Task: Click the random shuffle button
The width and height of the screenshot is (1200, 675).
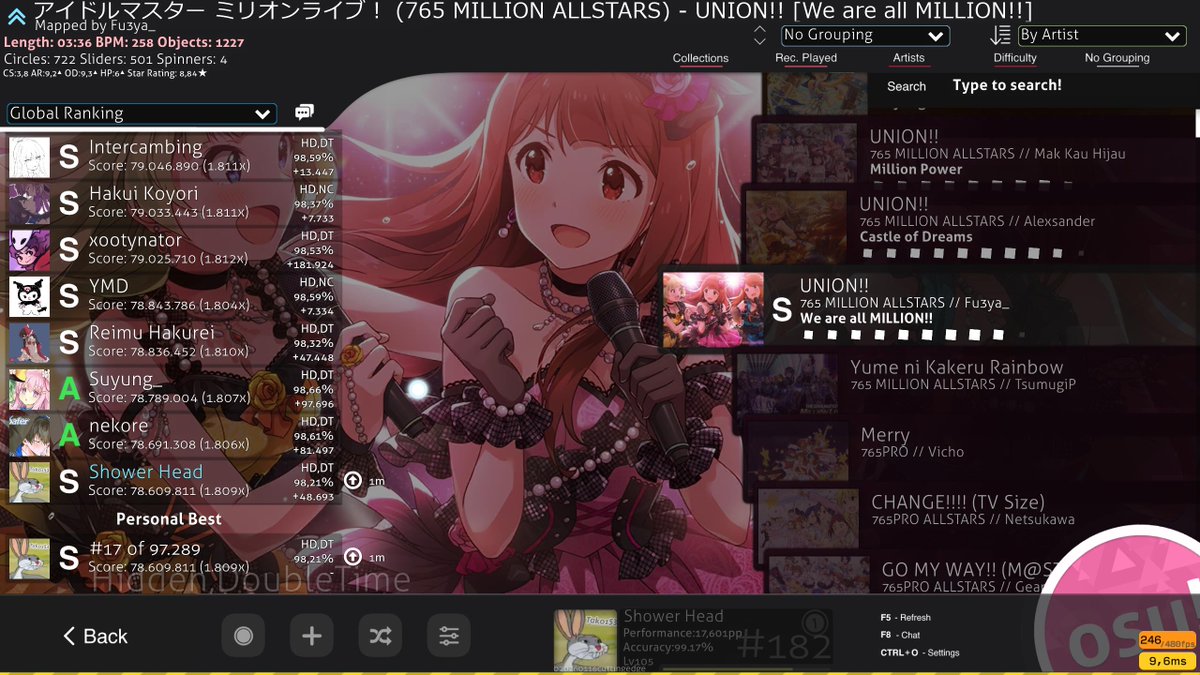Action: 380,636
